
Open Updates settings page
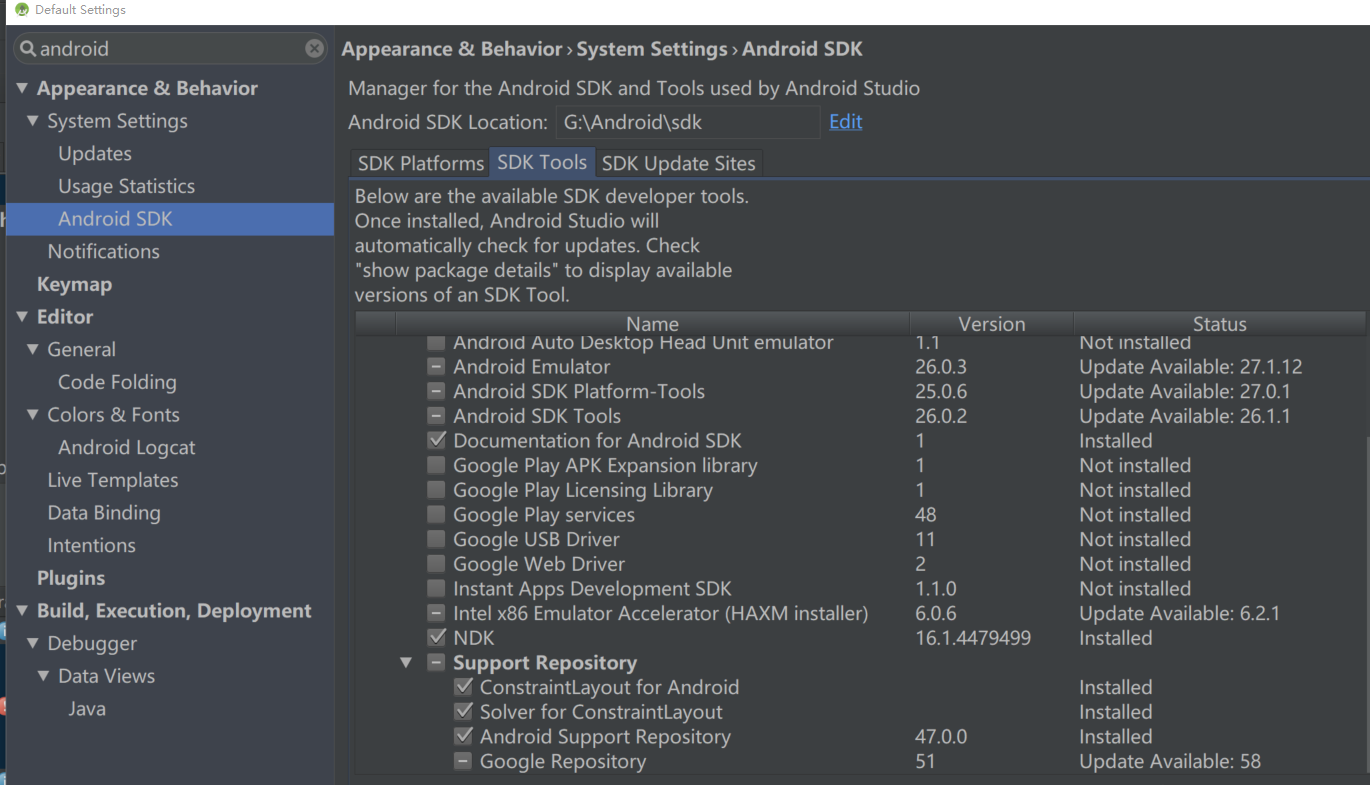[x=95, y=154]
